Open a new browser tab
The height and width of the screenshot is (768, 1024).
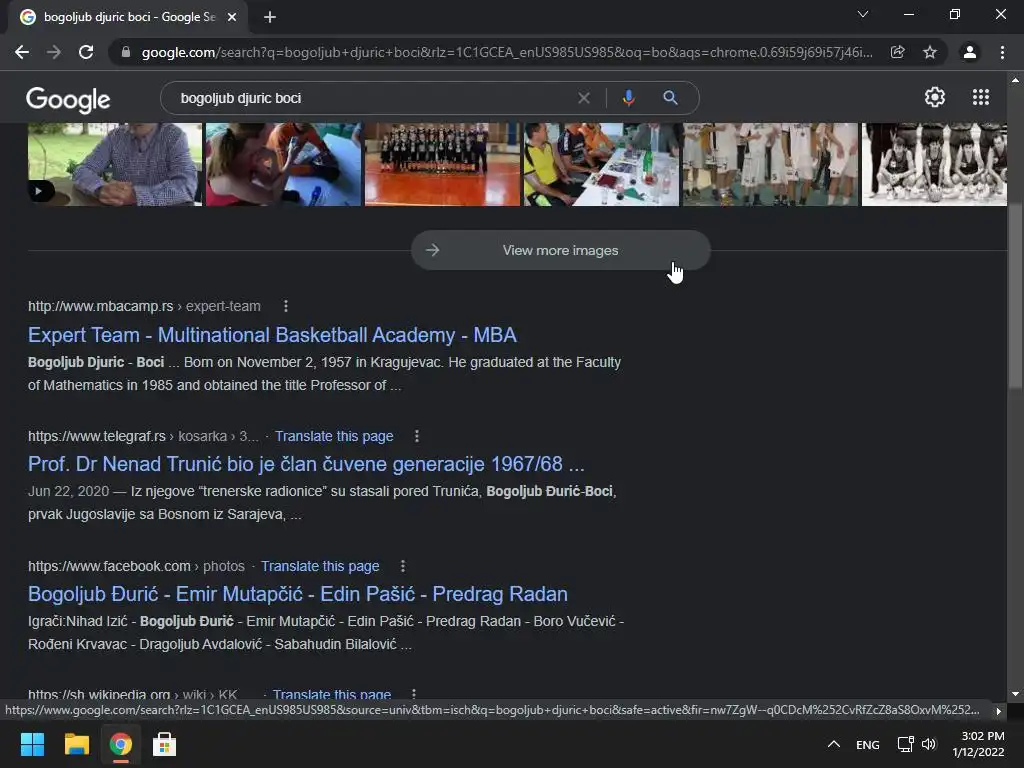click(x=270, y=17)
